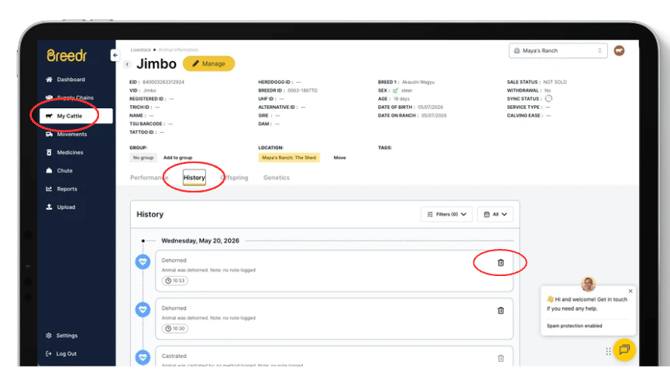Screen dimensions: 670x375
Task: Open Dashboard from the sidebar
Action: coord(71,79)
